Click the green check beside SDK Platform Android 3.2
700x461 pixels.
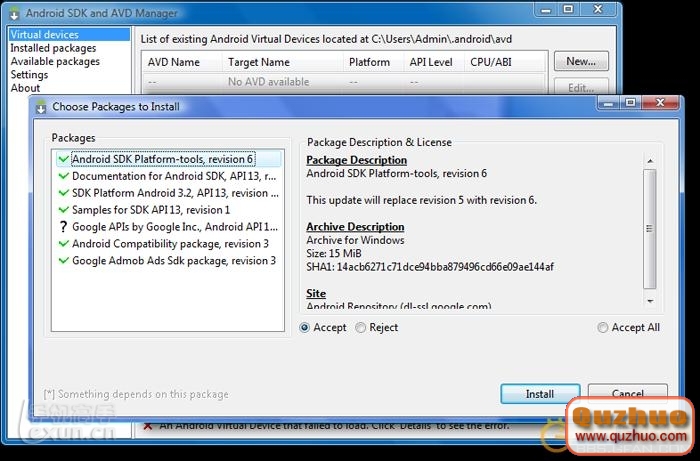coord(64,193)
